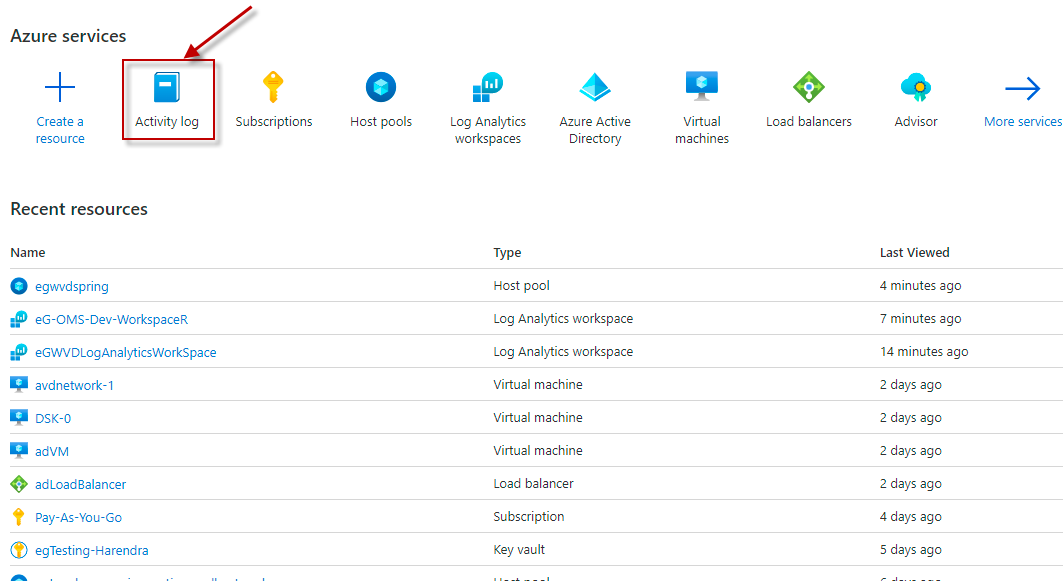This screenshot has width=1063, height=581.
Task: Click the Subscriptions label
Action: [x=274, y=121]
